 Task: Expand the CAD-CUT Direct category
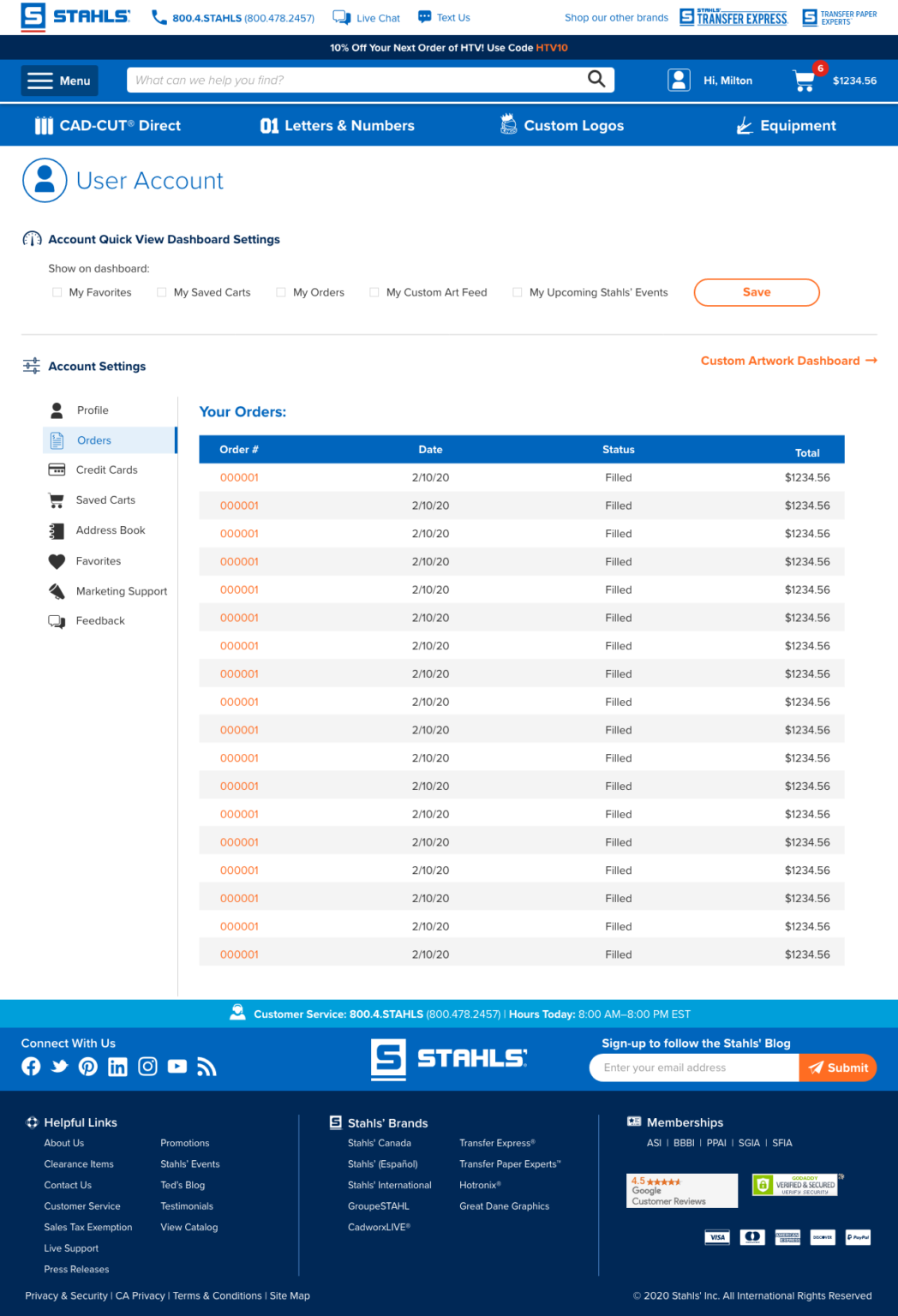pyautogui.click(x=108, y=126)
